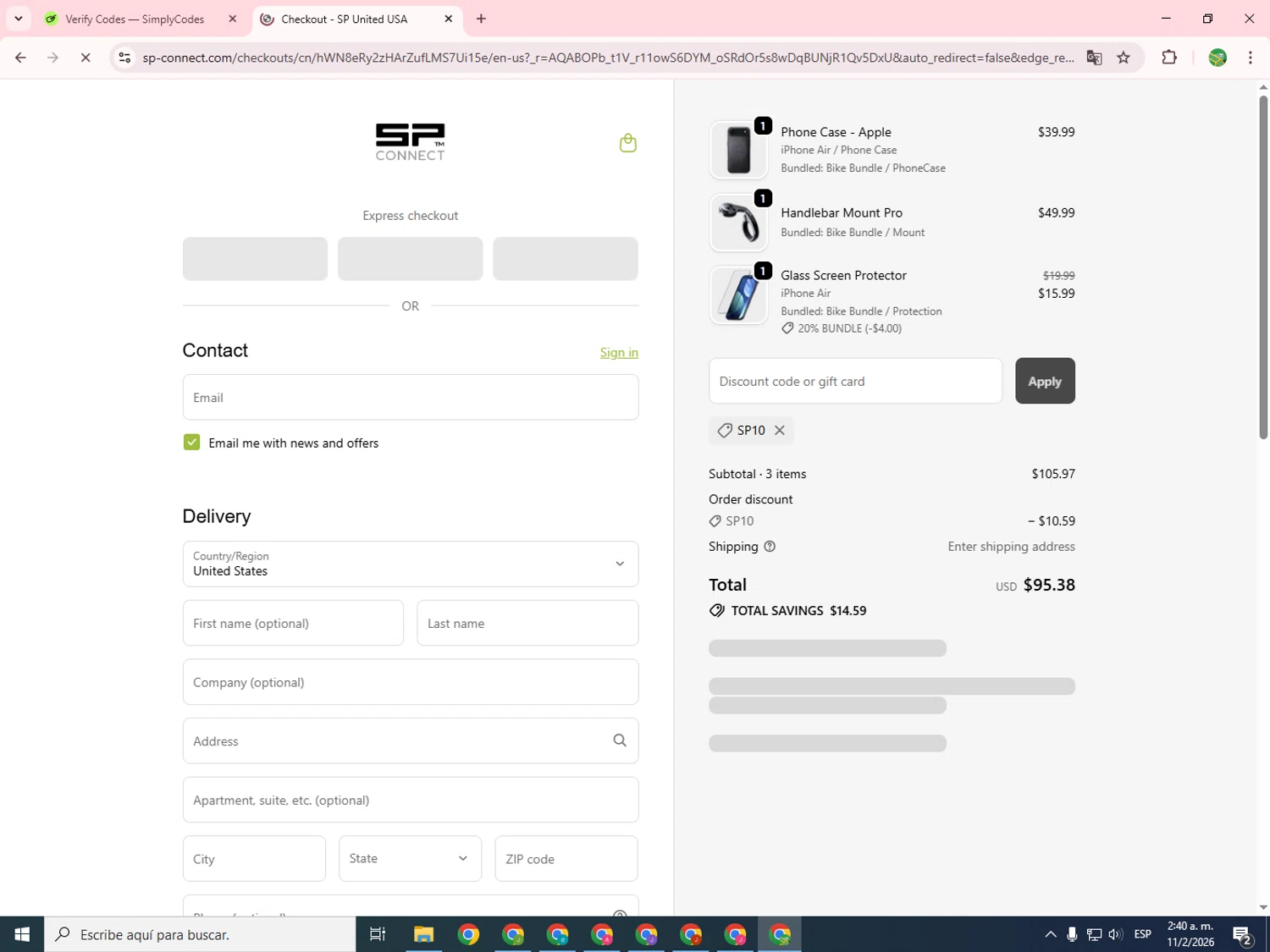Open File Explorer from the taskbar
Screen dimensions: 1270x952
[x=423, y=934]
